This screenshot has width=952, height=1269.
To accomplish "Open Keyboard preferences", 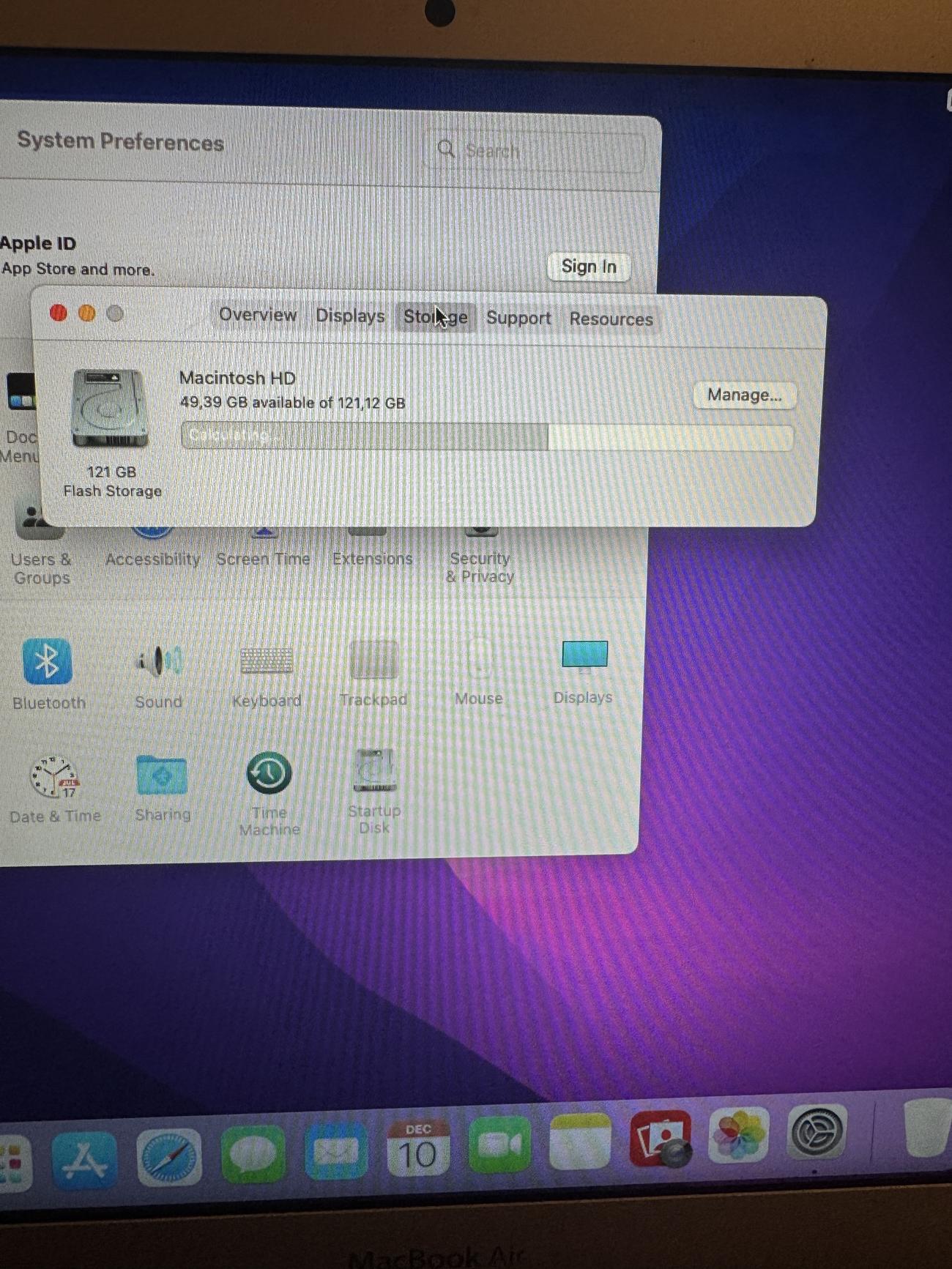I will 267,662.
